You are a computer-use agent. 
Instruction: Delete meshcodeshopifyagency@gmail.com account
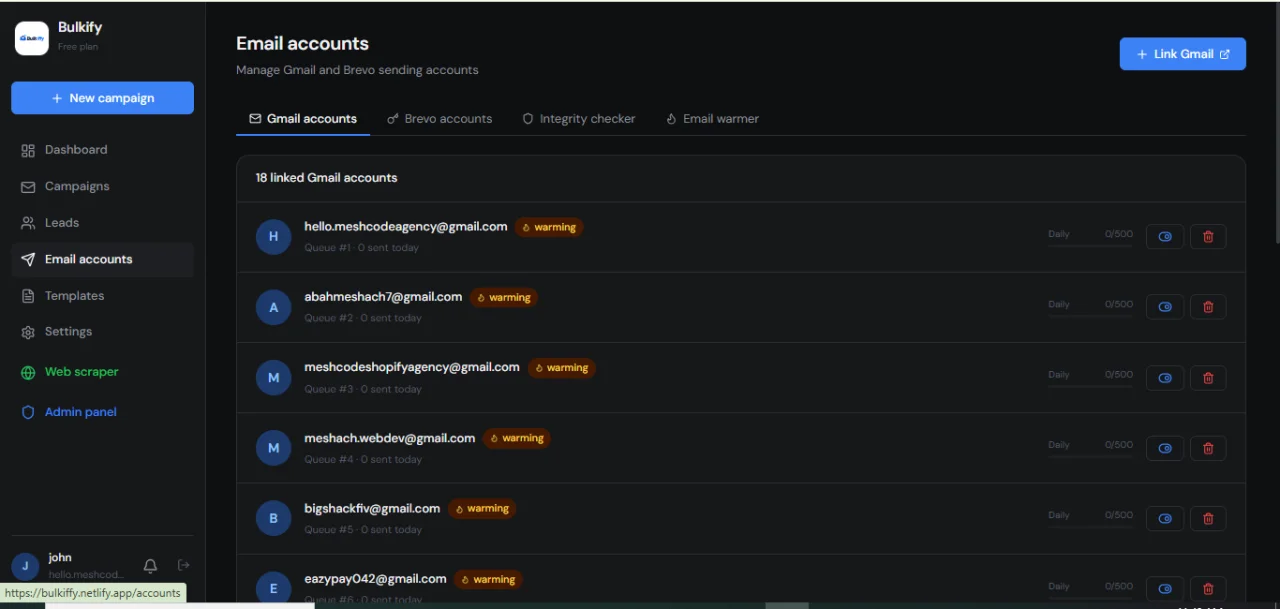click(1208, 378)
